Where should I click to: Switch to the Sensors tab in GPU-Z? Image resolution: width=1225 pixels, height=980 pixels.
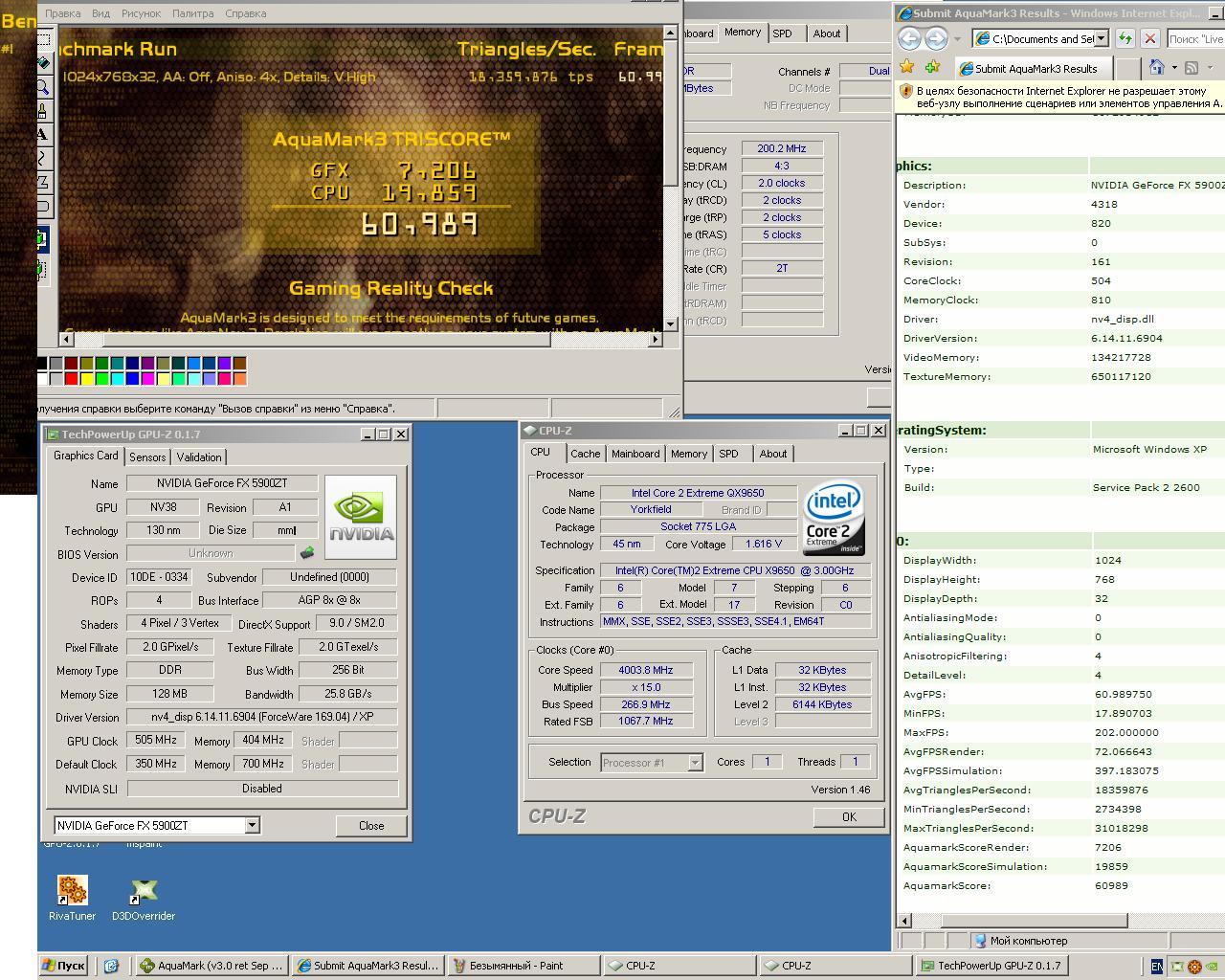click(x=147, y=457)
